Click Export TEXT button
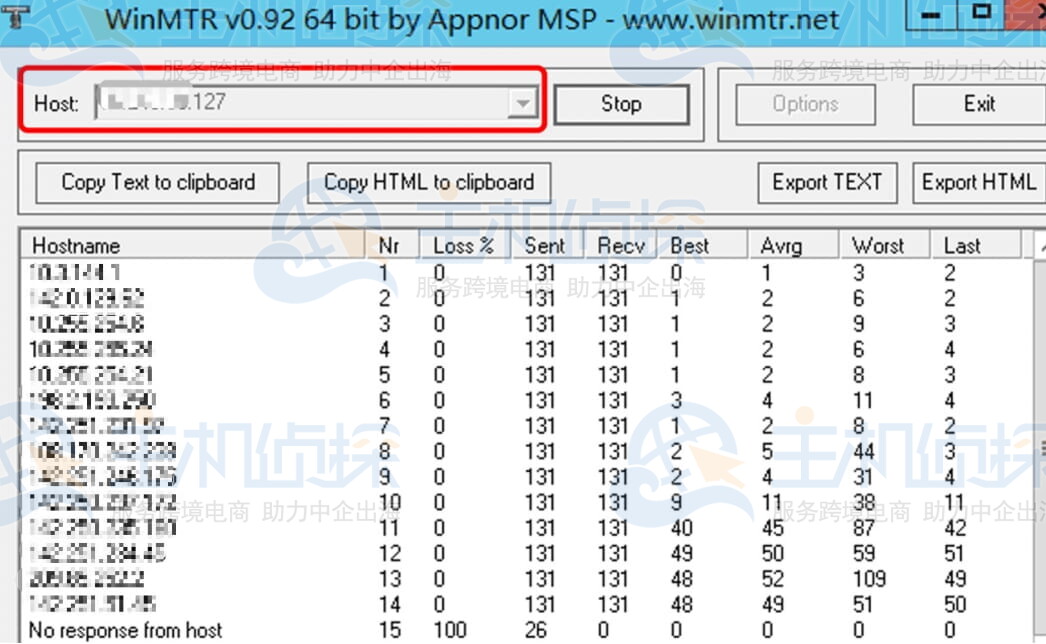The height and width of the screenshot is (644, 1046). [x=827, y=182]
